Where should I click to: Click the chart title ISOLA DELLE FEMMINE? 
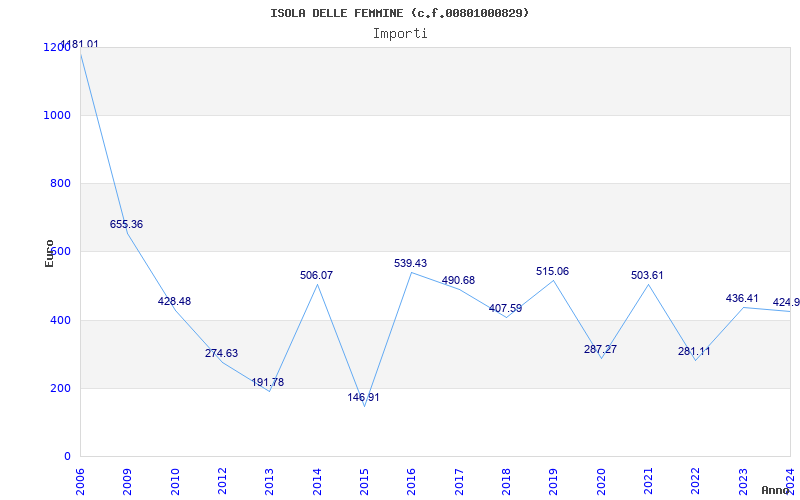[x=400, y=13]
